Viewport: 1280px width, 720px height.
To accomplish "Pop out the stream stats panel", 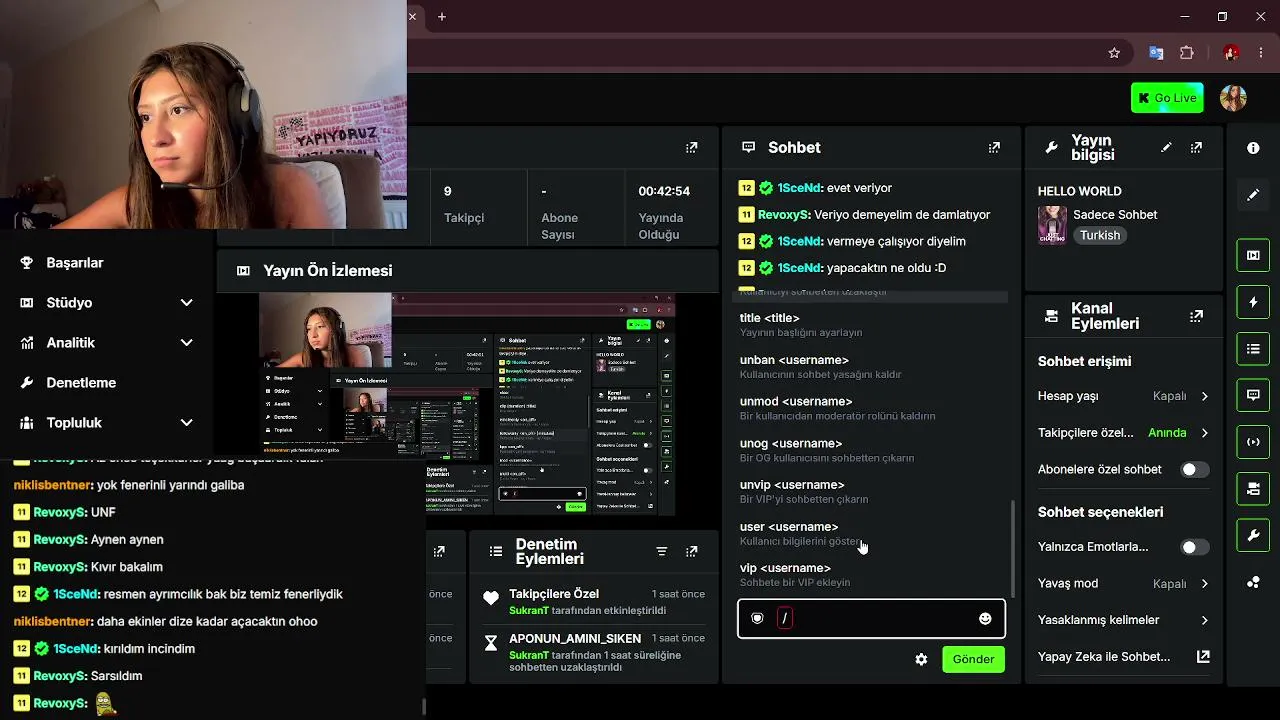I will [x=691, y=147].
